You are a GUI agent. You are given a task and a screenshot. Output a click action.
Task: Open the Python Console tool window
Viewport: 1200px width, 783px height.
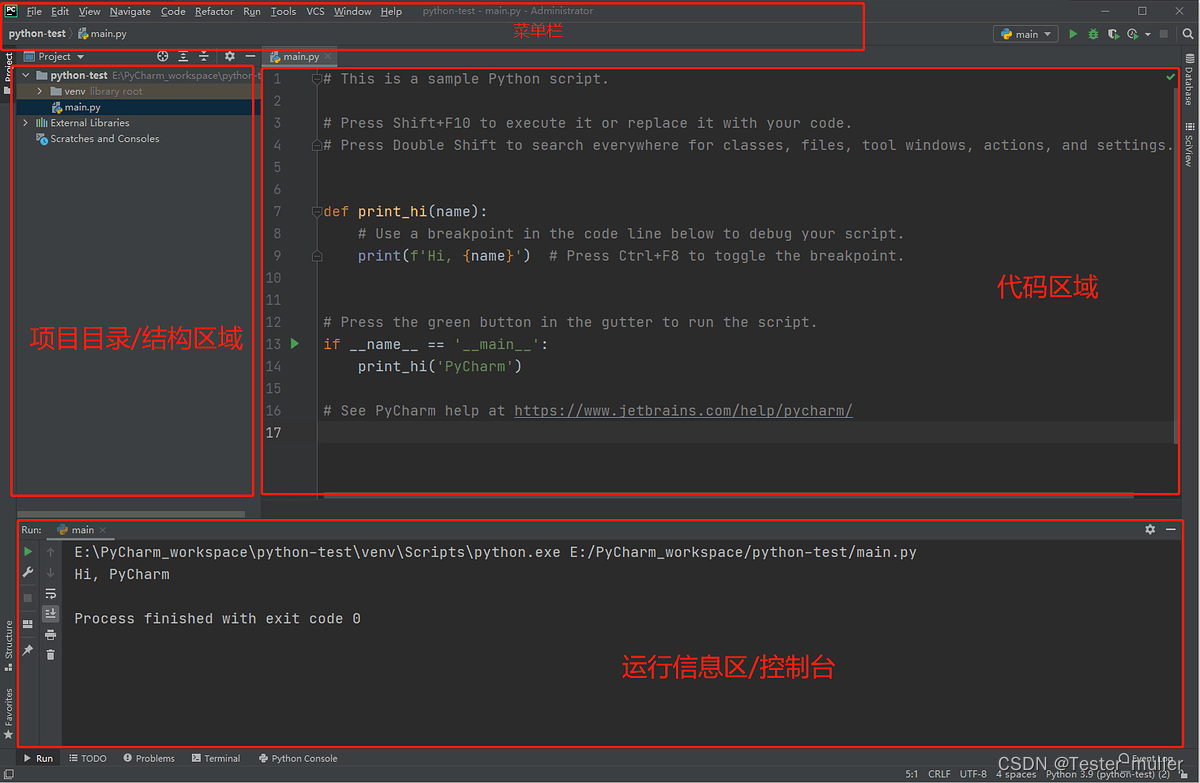(298, 758)
